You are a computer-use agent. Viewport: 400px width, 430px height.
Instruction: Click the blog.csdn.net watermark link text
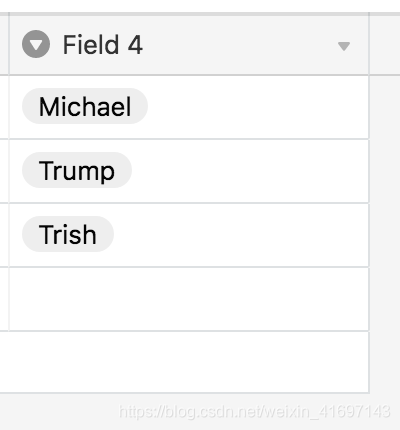pos(255,412)
